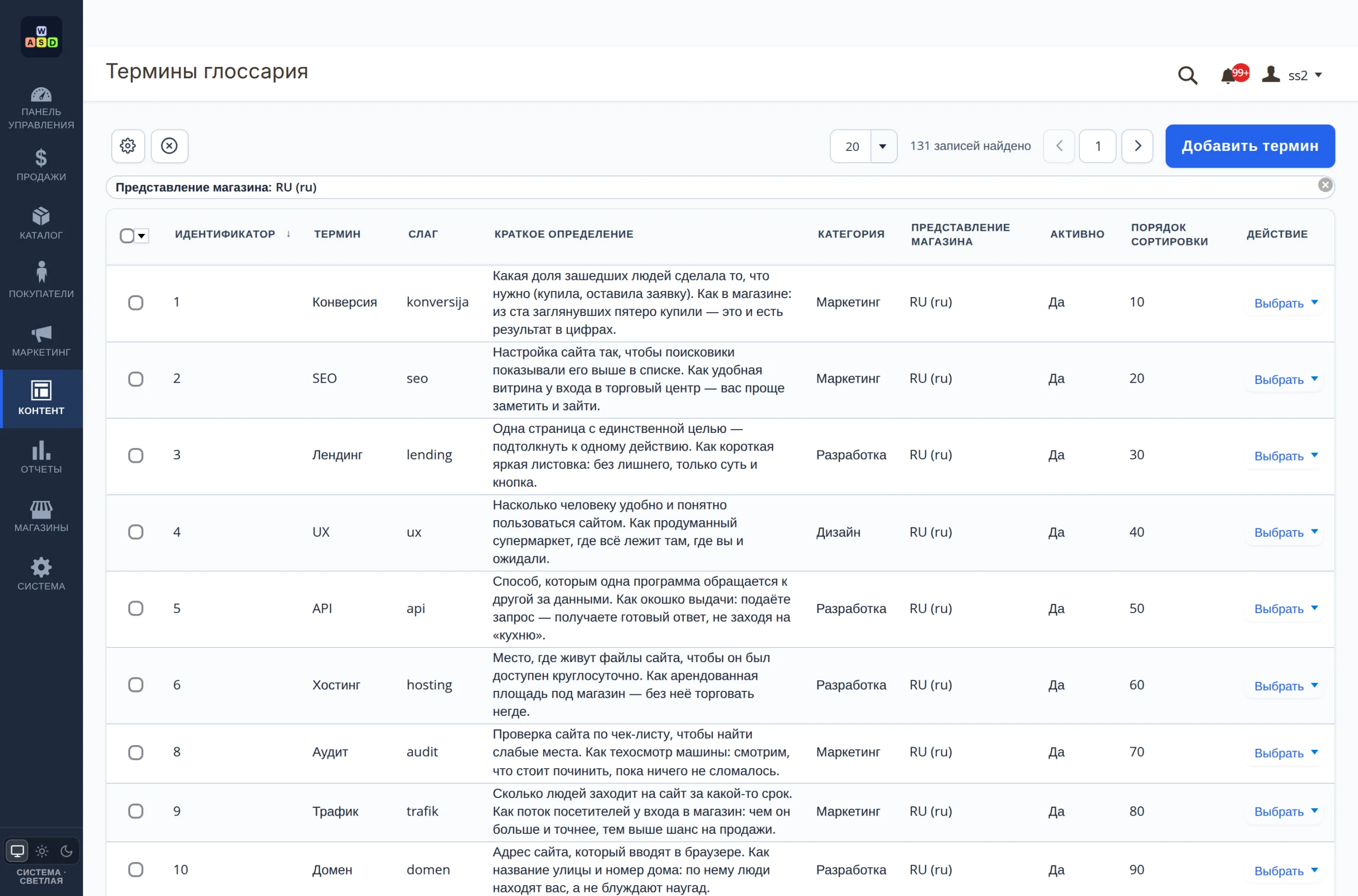Open the ss2 user account menu

(1292, 75)
